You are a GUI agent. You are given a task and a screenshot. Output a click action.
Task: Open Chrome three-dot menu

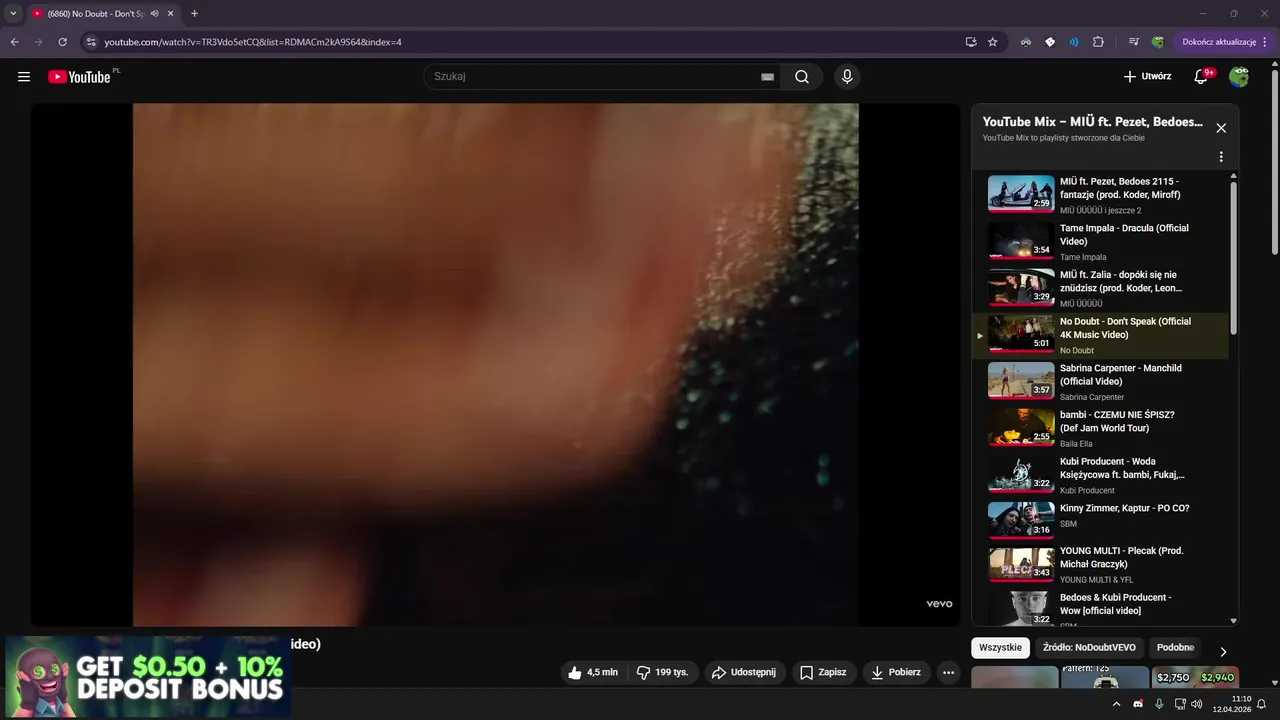[x=1265, y=42]
